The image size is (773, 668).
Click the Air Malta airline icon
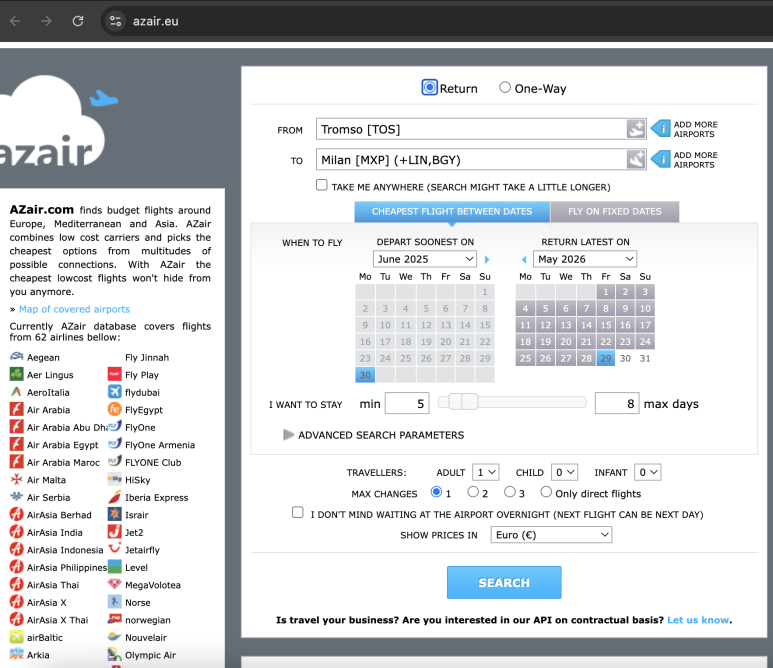pos(16,480)
